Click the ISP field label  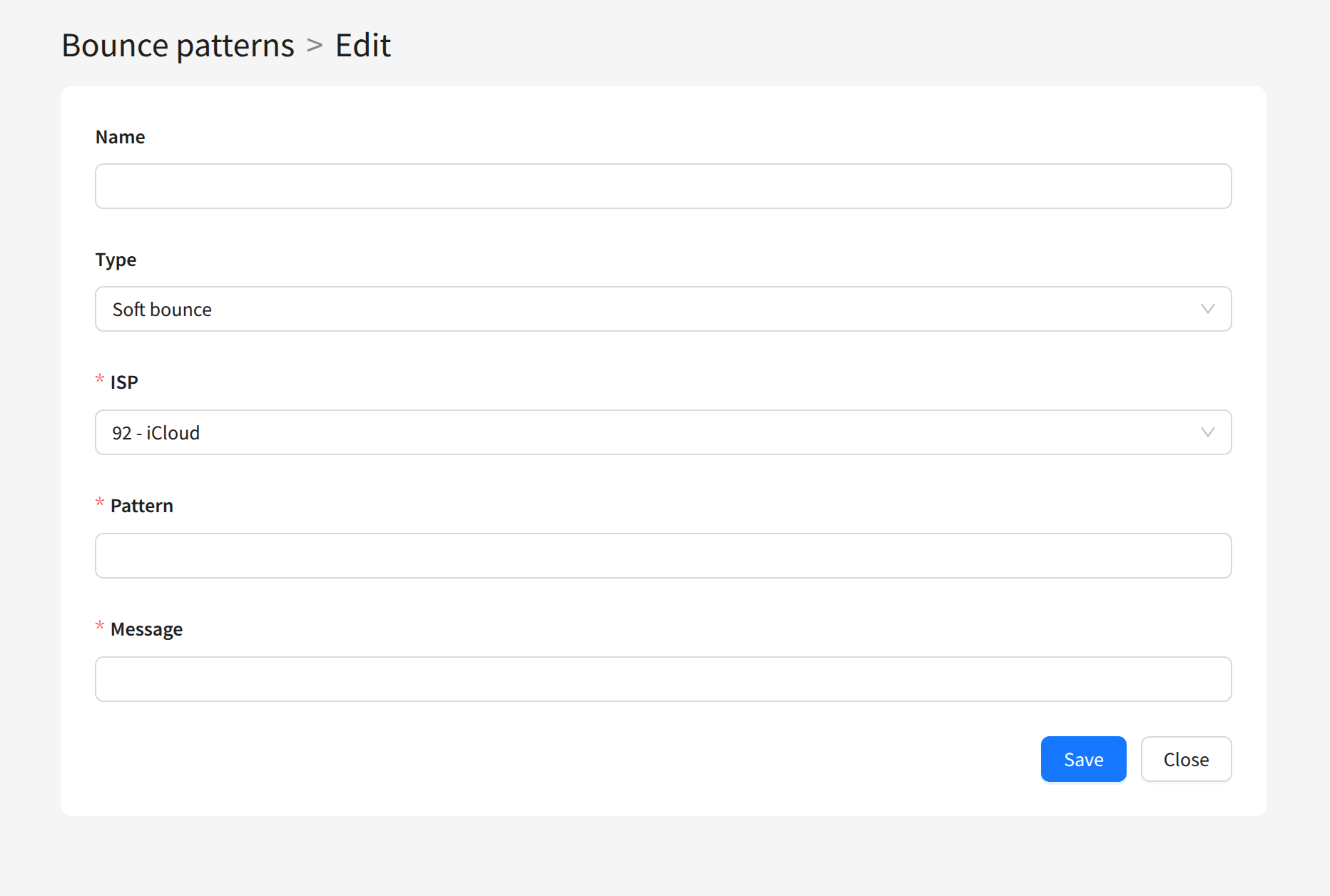click(124, 382)
